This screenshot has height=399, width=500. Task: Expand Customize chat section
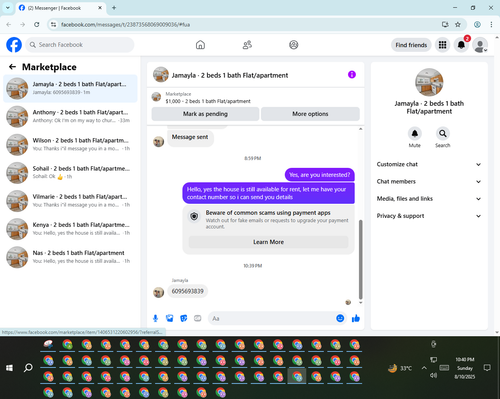pos(429,164)
